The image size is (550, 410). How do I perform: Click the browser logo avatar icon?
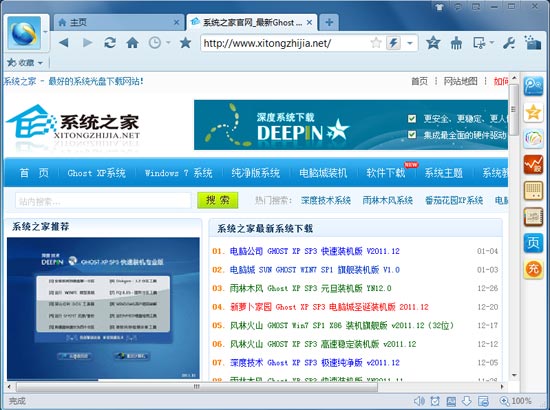coord(24,33)
